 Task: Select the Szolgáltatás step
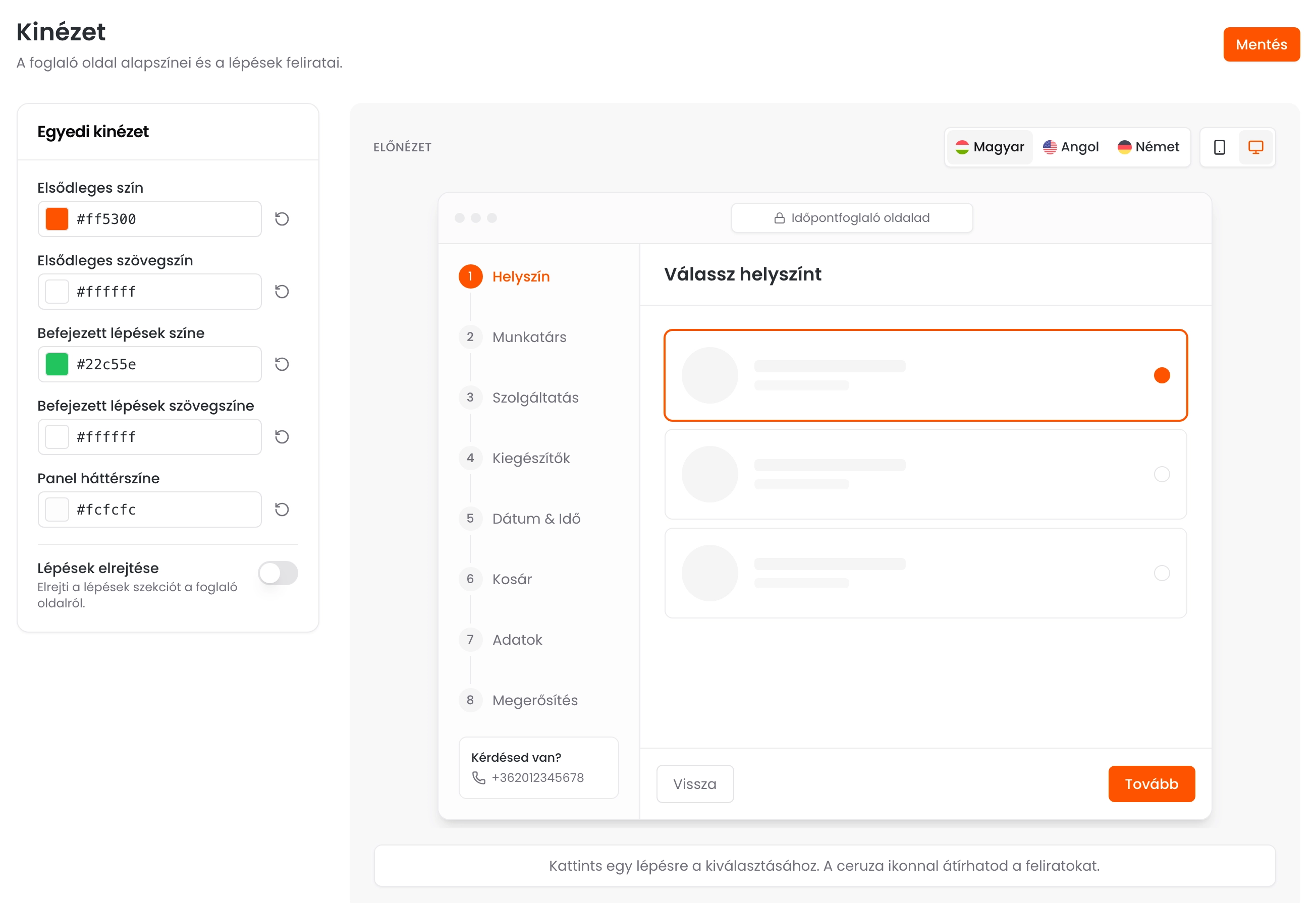coord(519,398)
